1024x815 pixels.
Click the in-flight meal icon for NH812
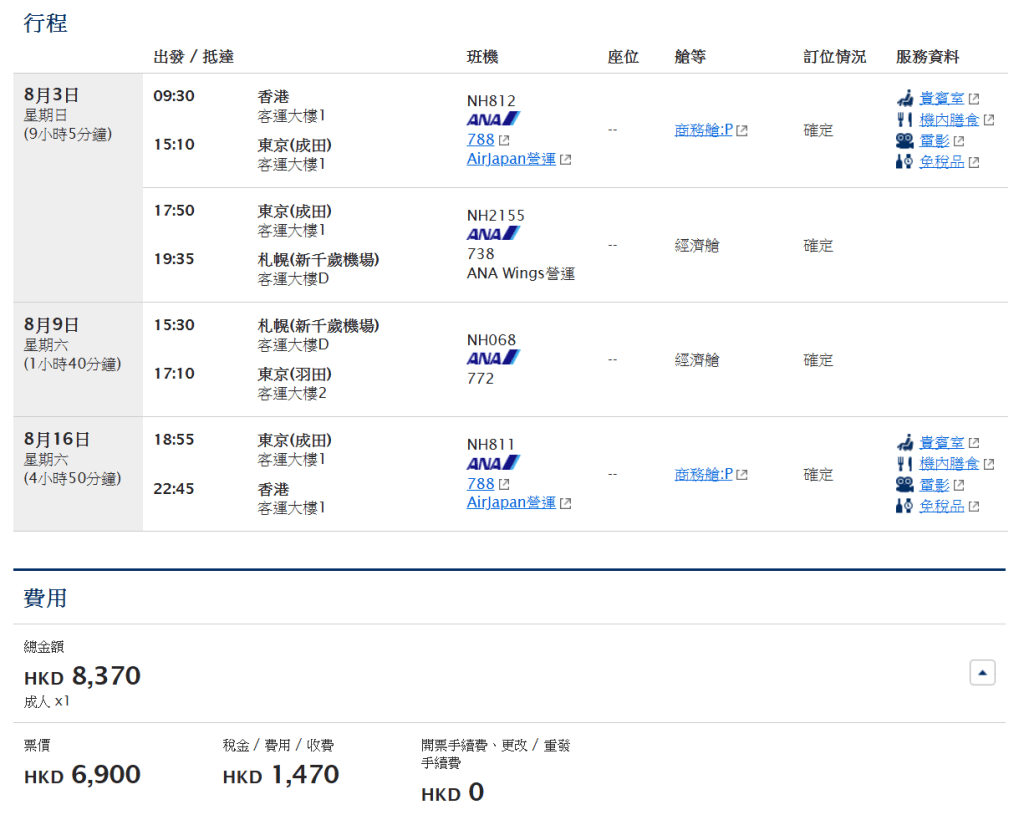coord(904,120)
